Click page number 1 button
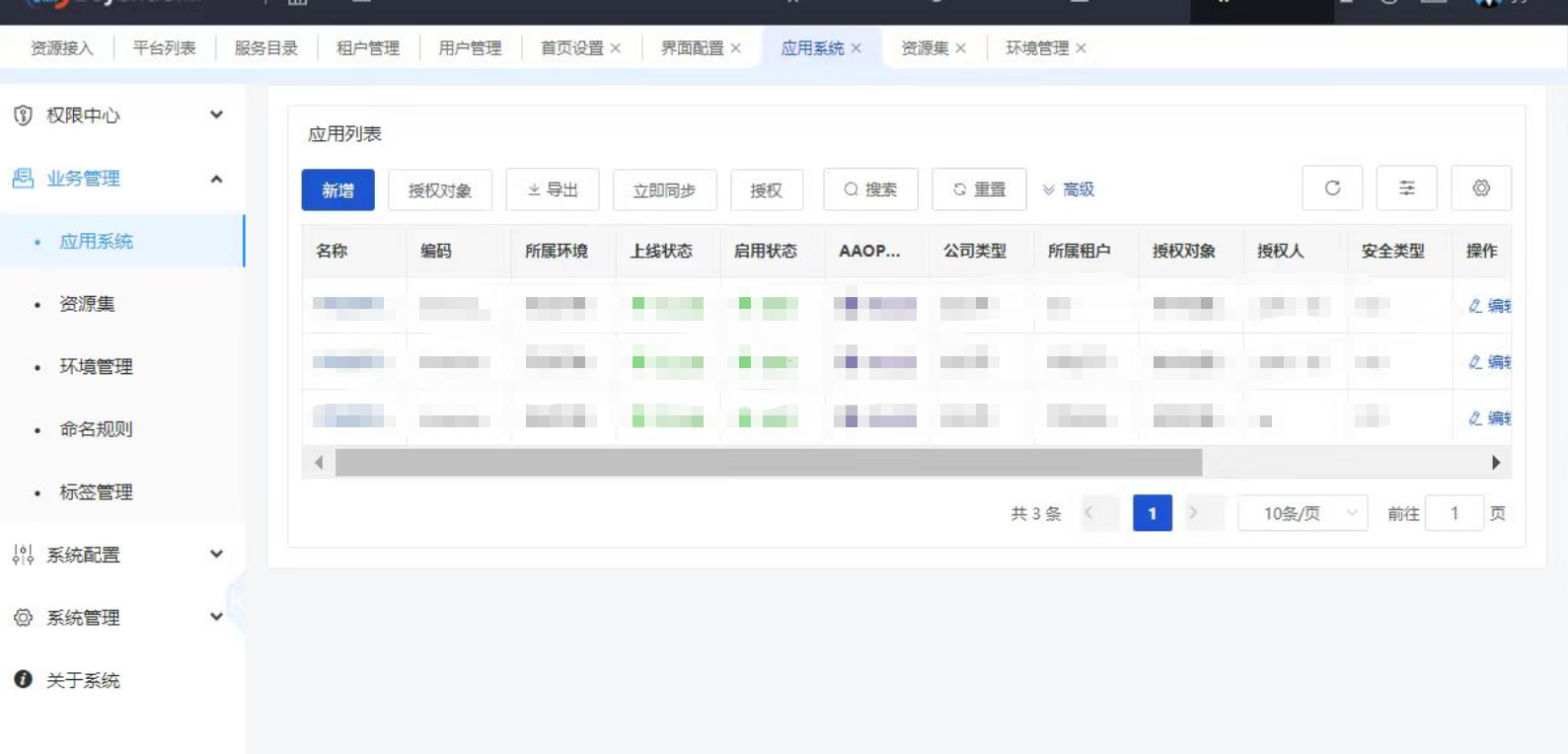This screenshot has height=754, width=1568. point(1153,513)
